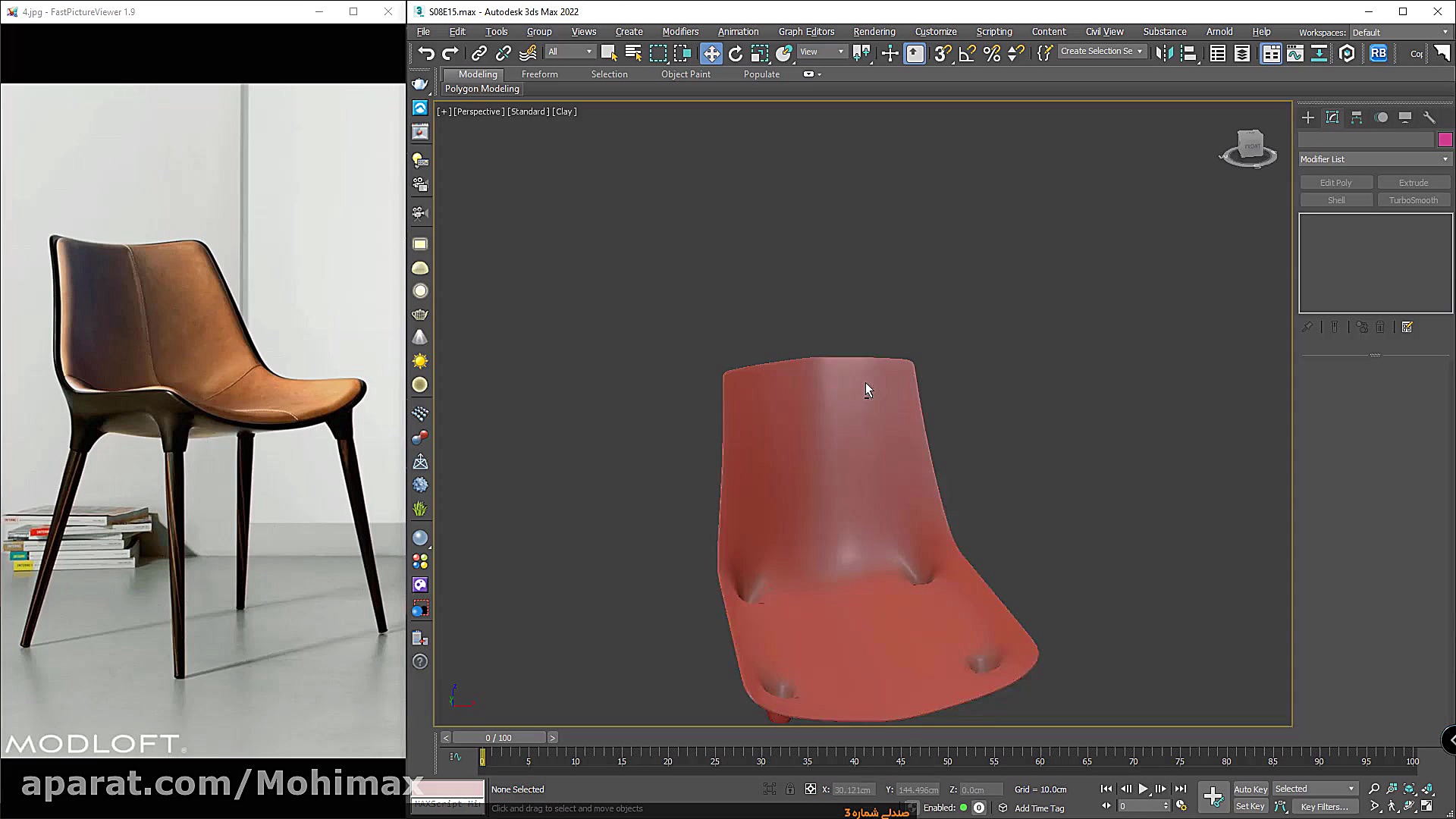Click the Rotate tool in the toolbar
This screenshot has width=1456, height=819.
click(x=736, y=53)
